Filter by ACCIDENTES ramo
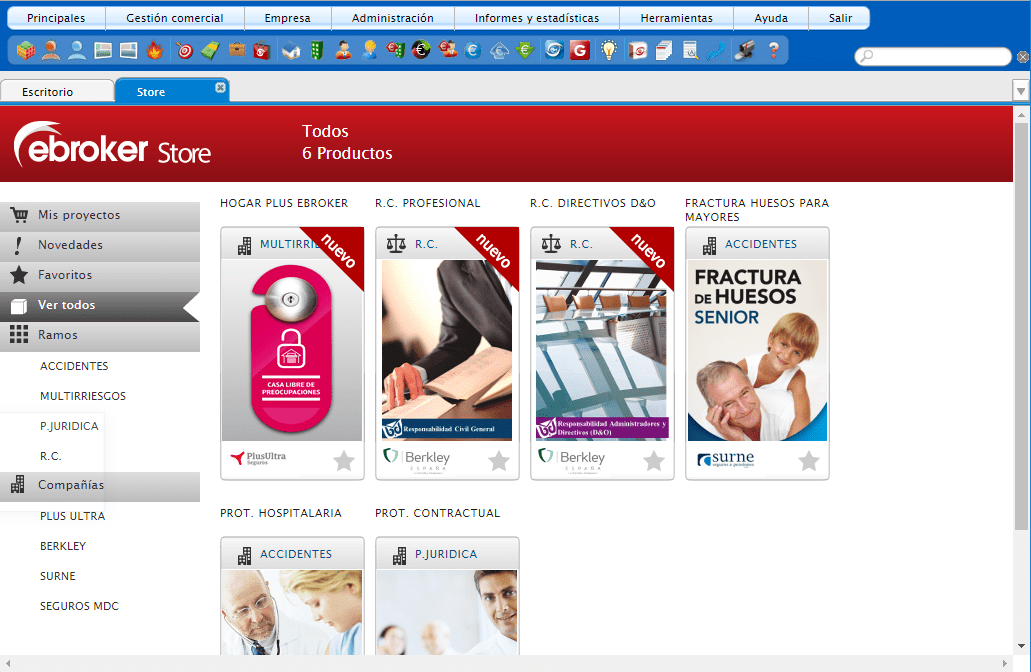 [74, 366]
